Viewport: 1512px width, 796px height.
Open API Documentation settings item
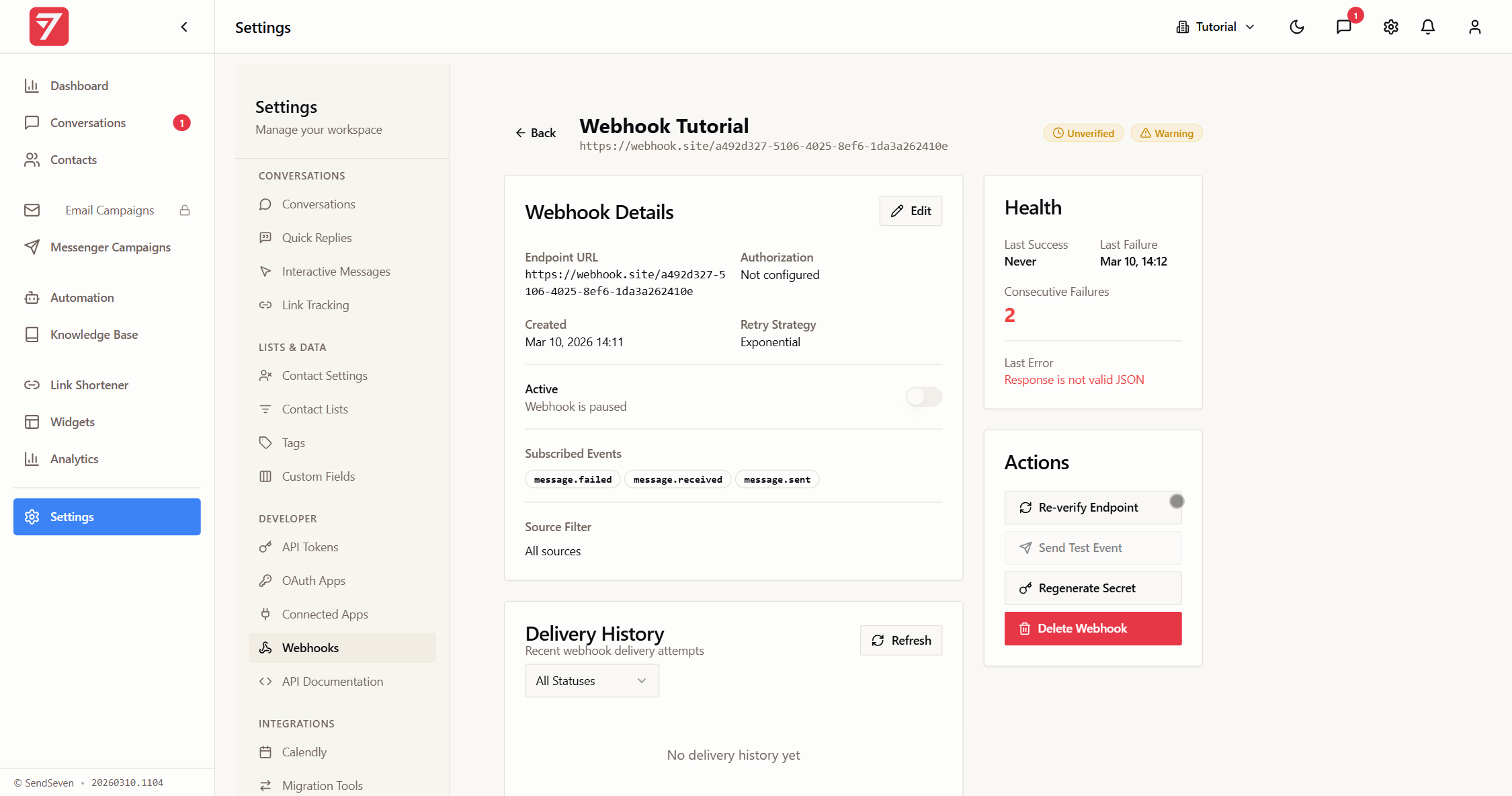[x=342, y=682]
